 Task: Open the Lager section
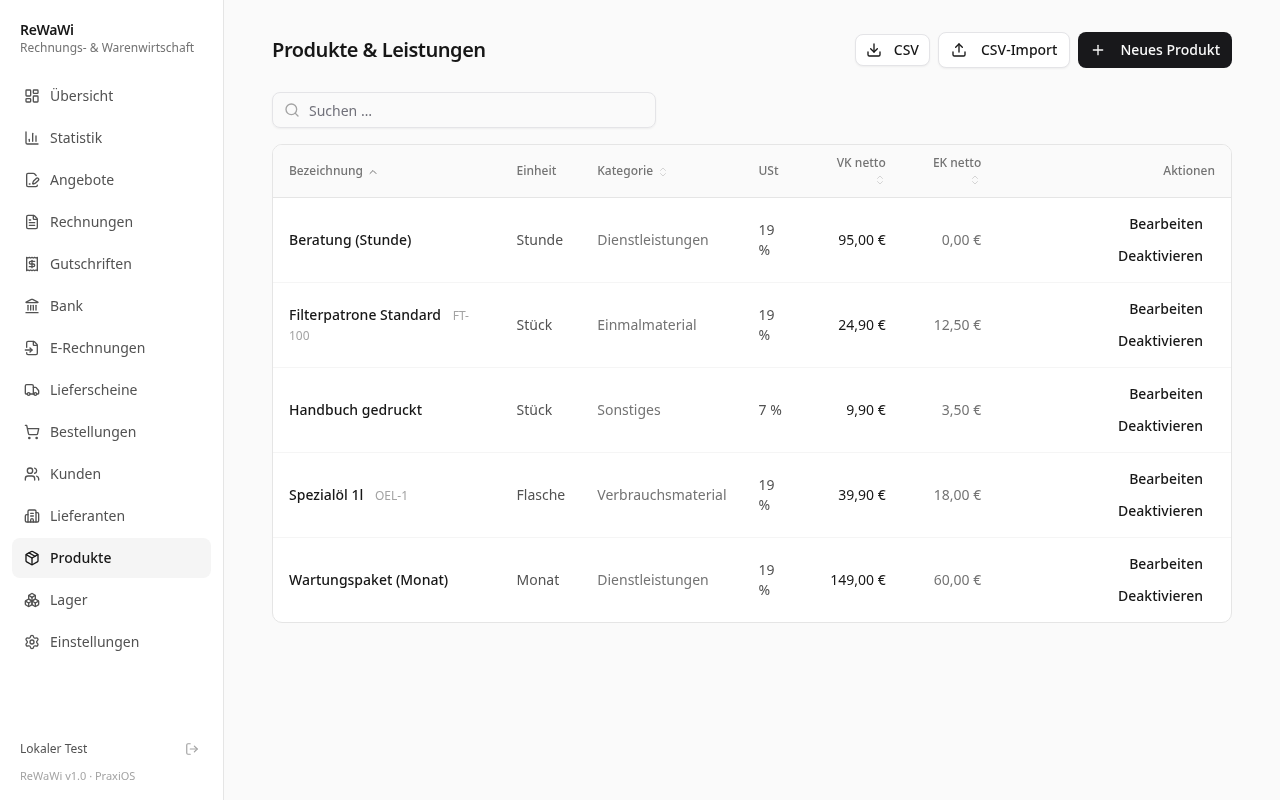click(111, 600)
